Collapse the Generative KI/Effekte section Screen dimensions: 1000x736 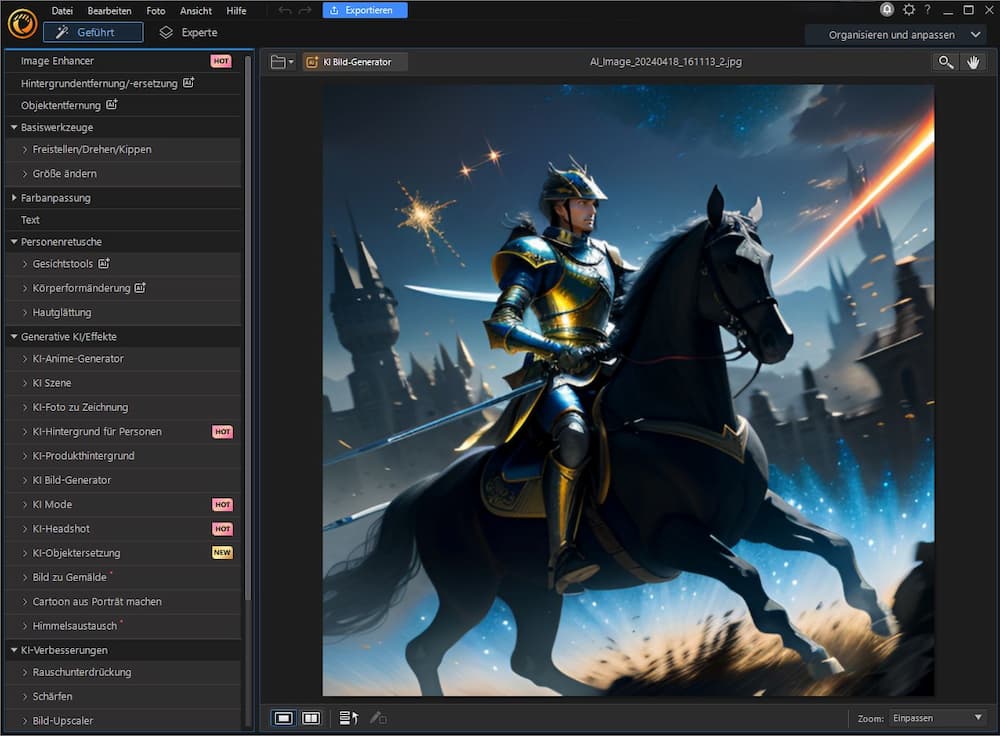(x=13, y=335)
